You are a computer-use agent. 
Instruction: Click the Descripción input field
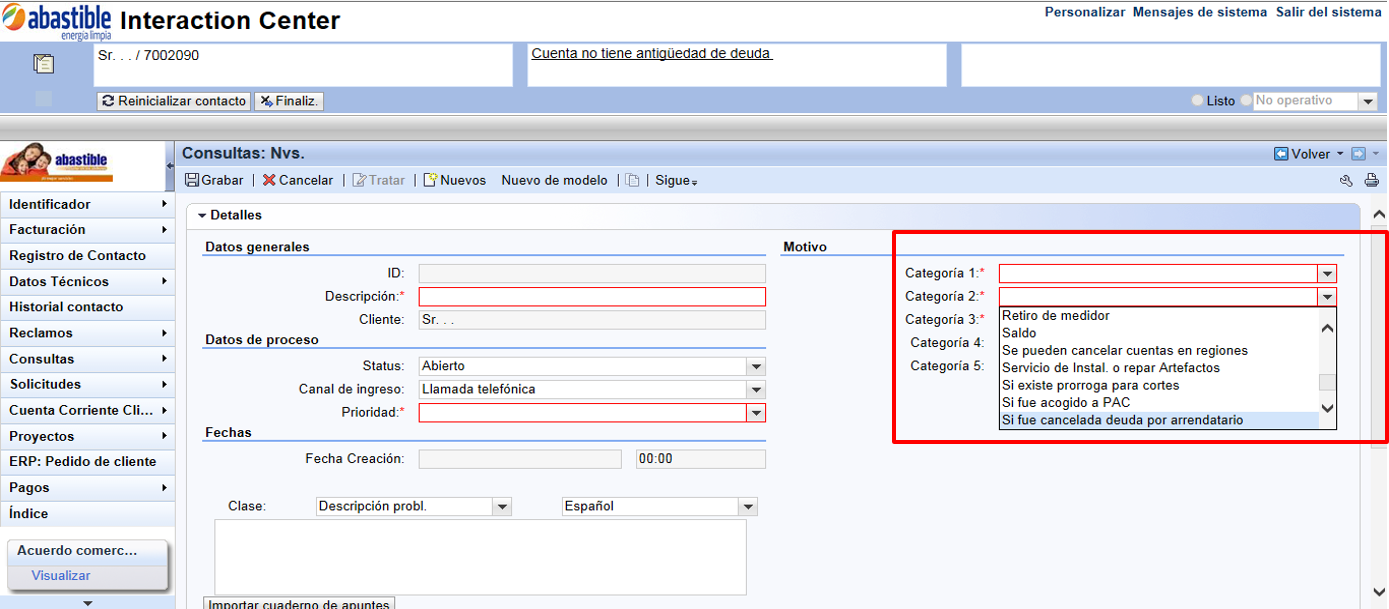pyautogui.click(x=592, y=297)
